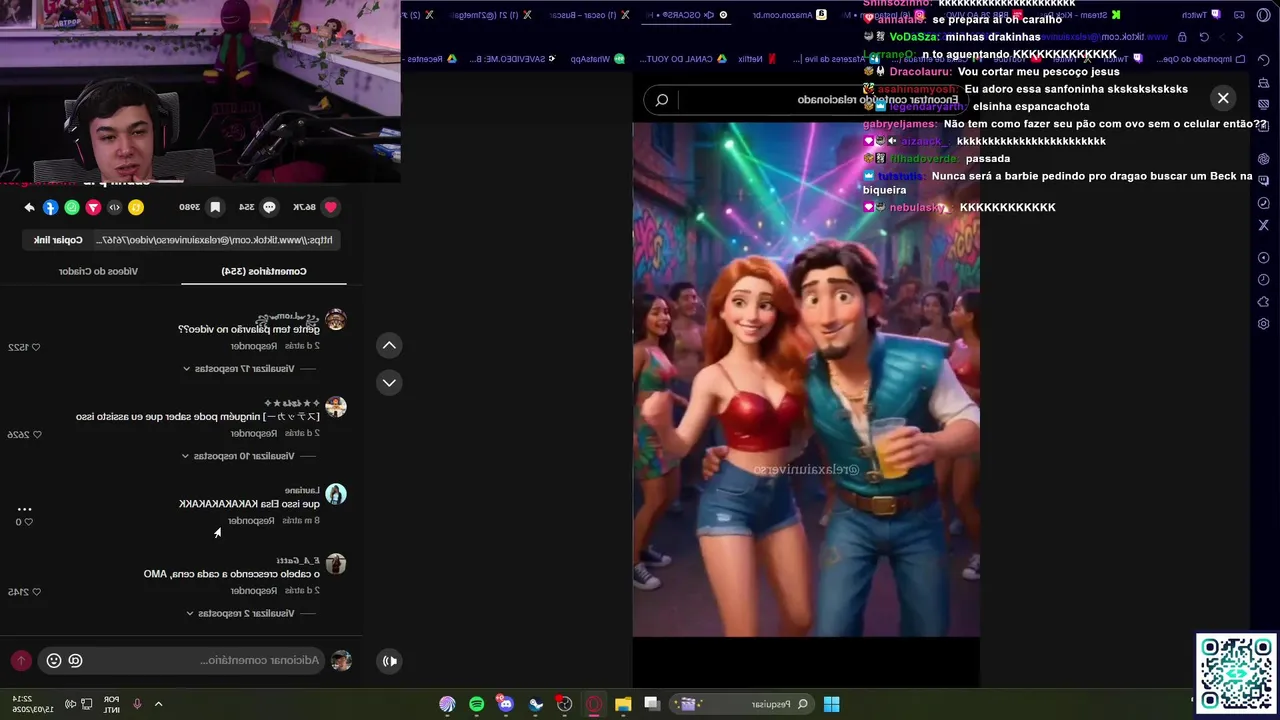Open the embed code icon

click(x=115, y=207)
